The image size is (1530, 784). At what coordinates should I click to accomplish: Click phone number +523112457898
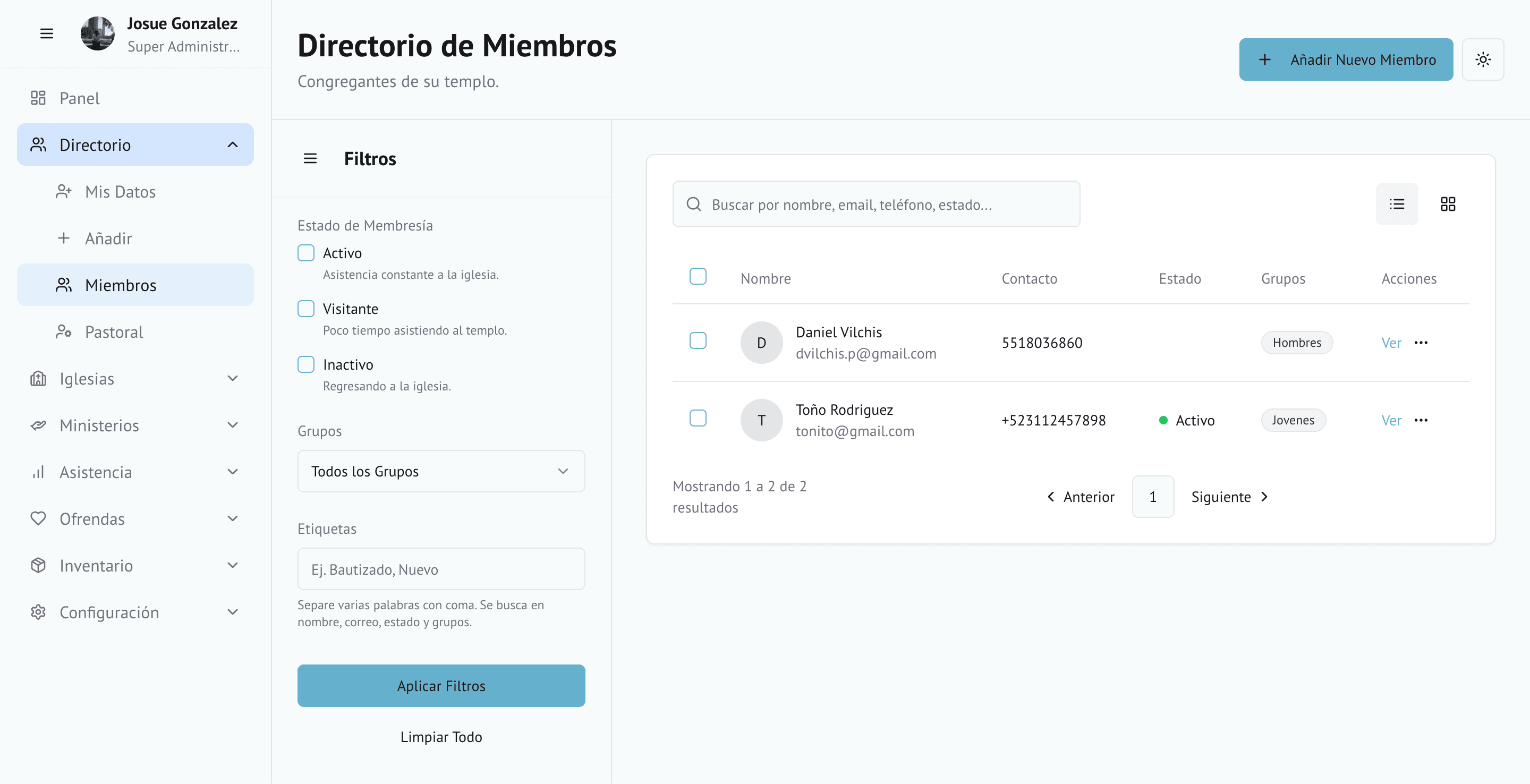tap(1053, 421)
